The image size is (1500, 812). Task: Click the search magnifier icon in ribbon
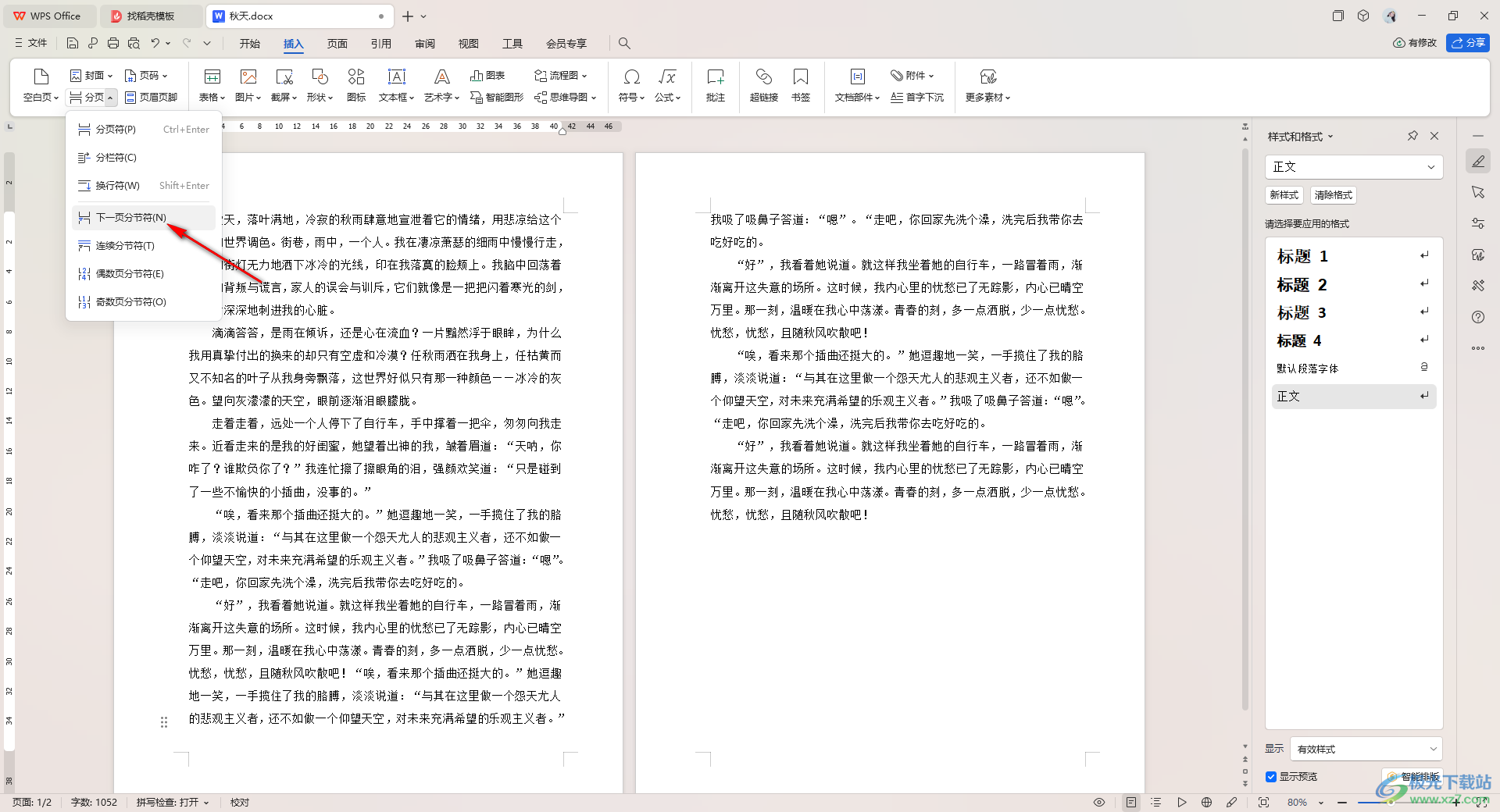pyautogui.click(x=624, y=44)
